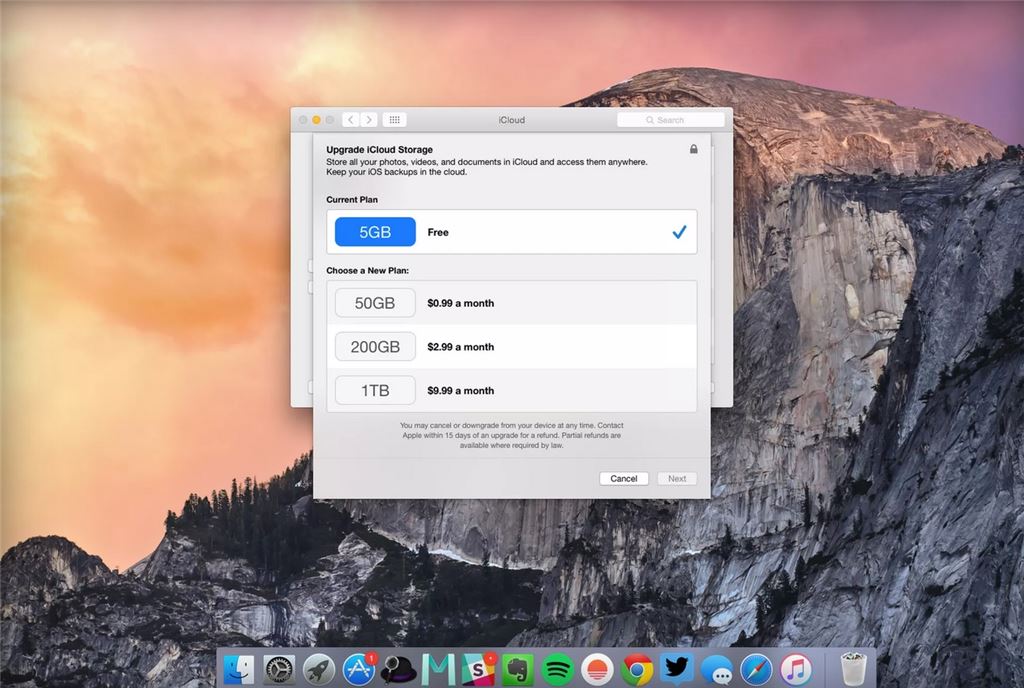1024x688 pixels.
Task: Choose the 200GB storage plan
Action: (511, 347)
